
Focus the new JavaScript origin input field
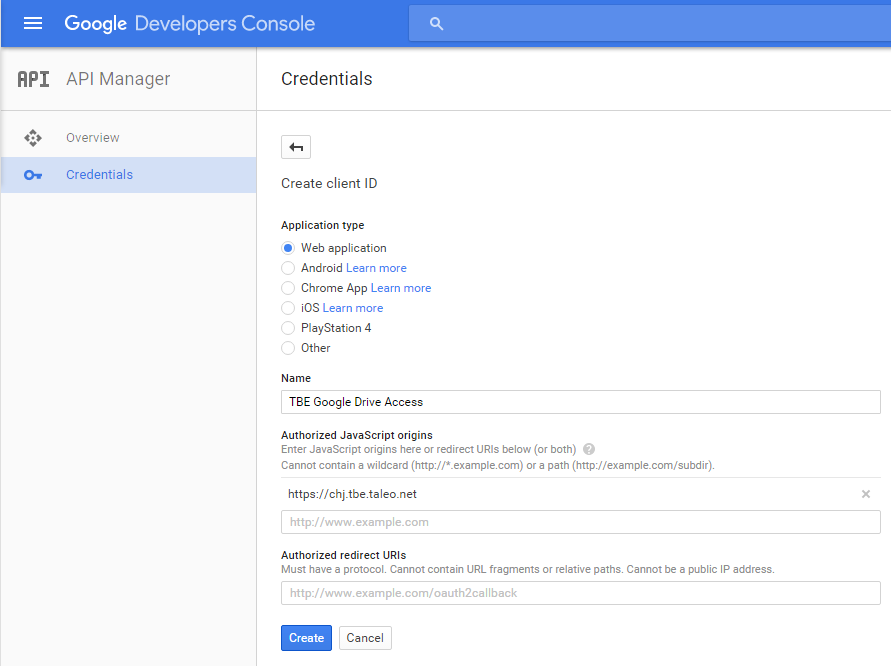(x=581, y=522)
